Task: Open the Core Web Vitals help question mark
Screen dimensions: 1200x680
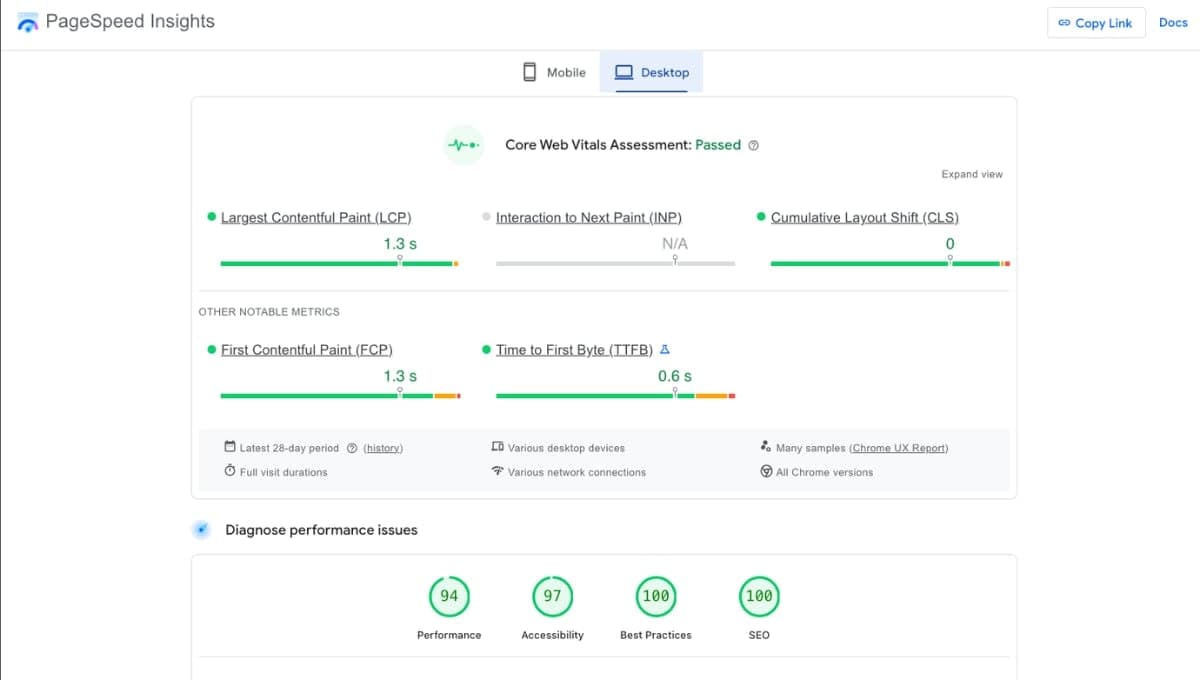Action: (x=754, y=145)
